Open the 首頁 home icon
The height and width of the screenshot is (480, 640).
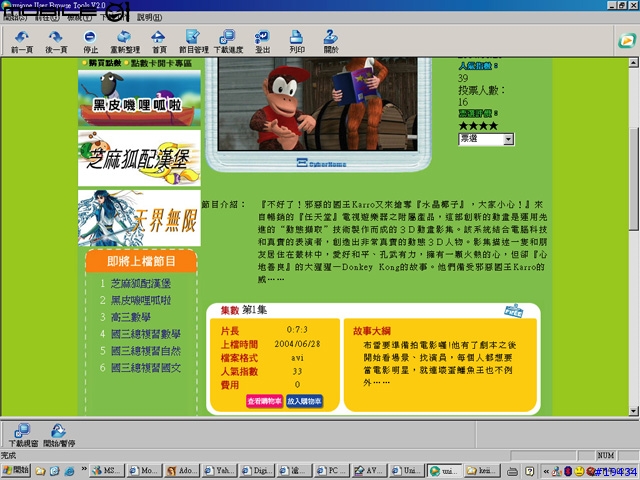click(x=159, y=41)
